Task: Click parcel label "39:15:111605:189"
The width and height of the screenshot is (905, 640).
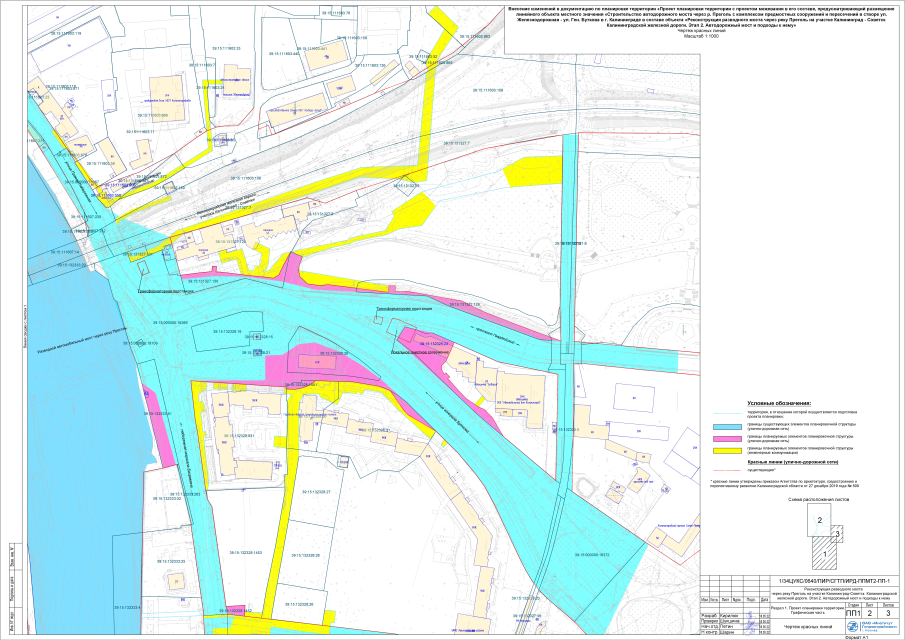Action: pyautogui.click(x=488, y=90)
